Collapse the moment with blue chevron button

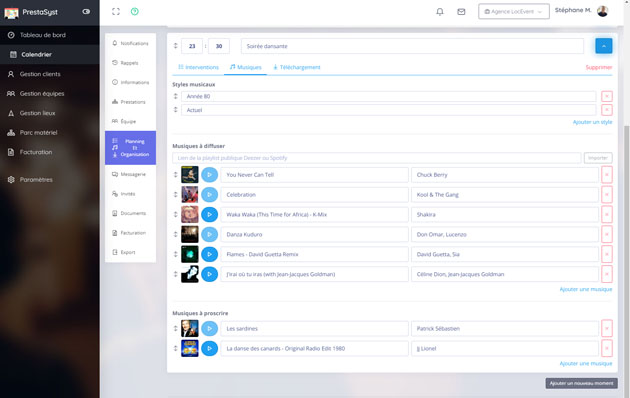(603, 46)
